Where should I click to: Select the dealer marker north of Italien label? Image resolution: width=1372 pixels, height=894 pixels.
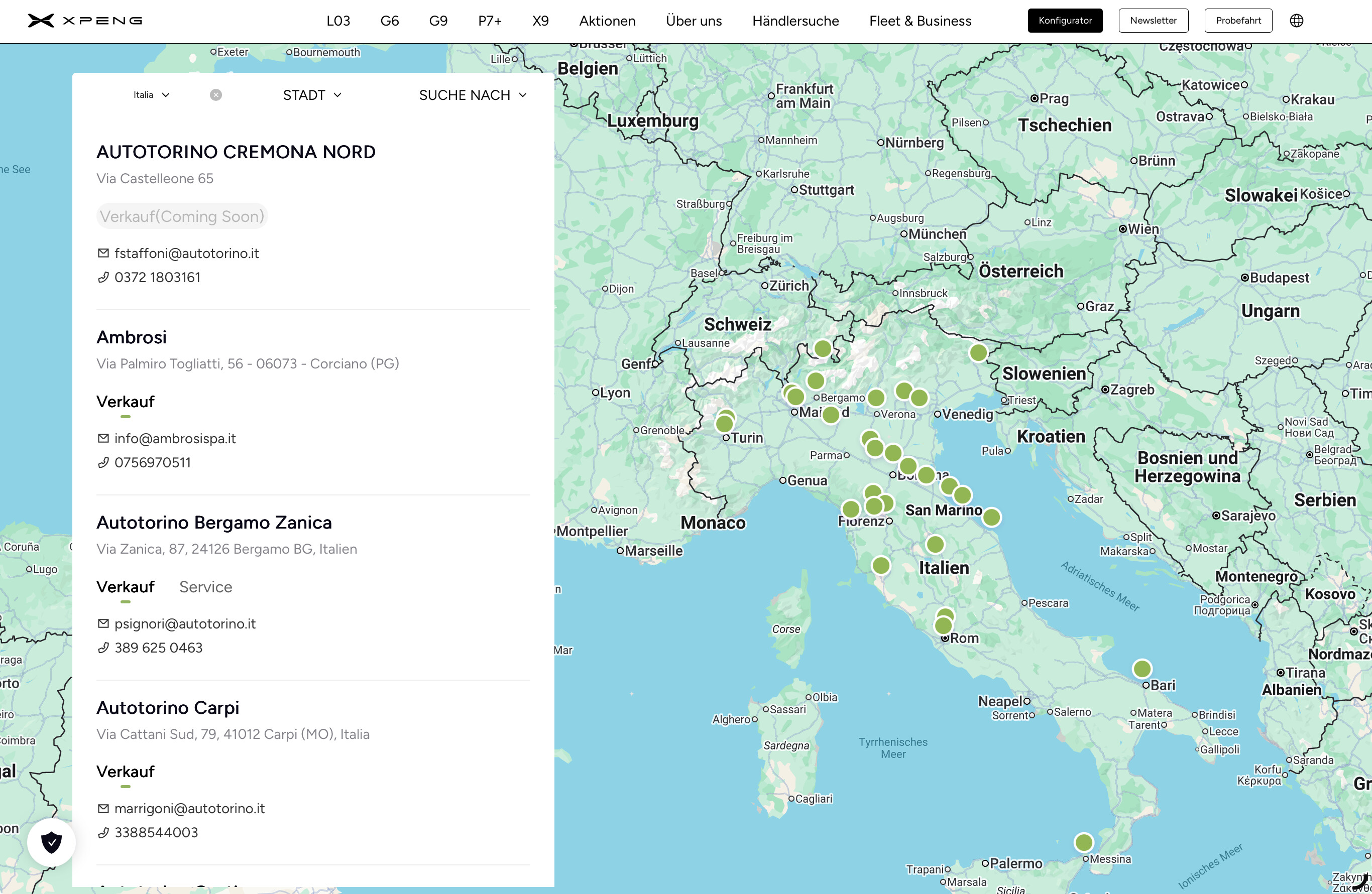pyautogui.click(x=935, y=544)
